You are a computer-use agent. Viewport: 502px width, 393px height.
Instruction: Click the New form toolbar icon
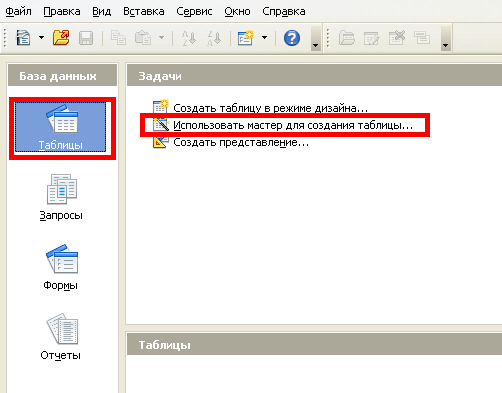pyautogui.click(x=246, y=38)
